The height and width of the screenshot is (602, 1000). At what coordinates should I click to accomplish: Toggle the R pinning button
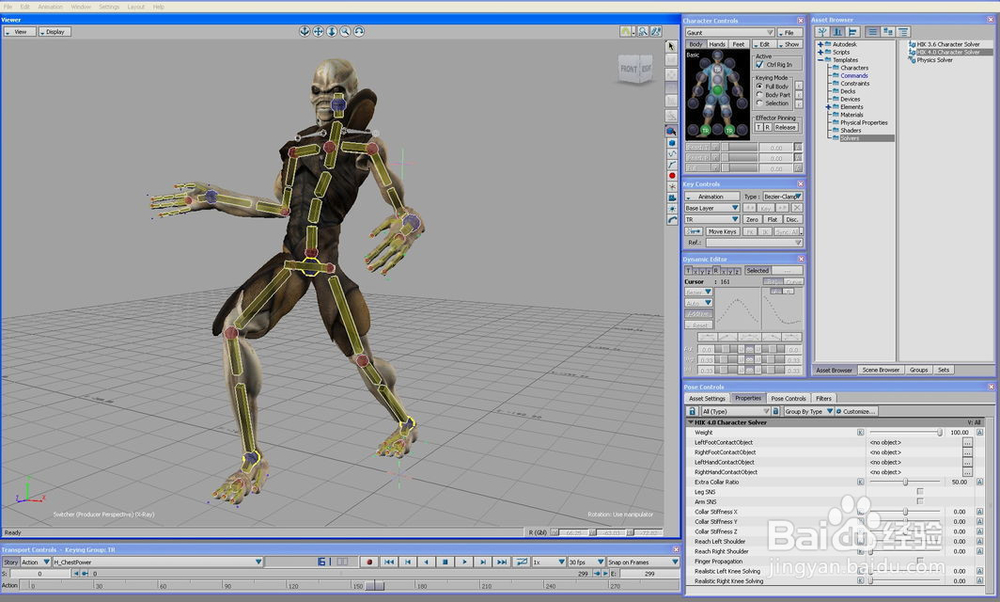(x=767, y=127)
